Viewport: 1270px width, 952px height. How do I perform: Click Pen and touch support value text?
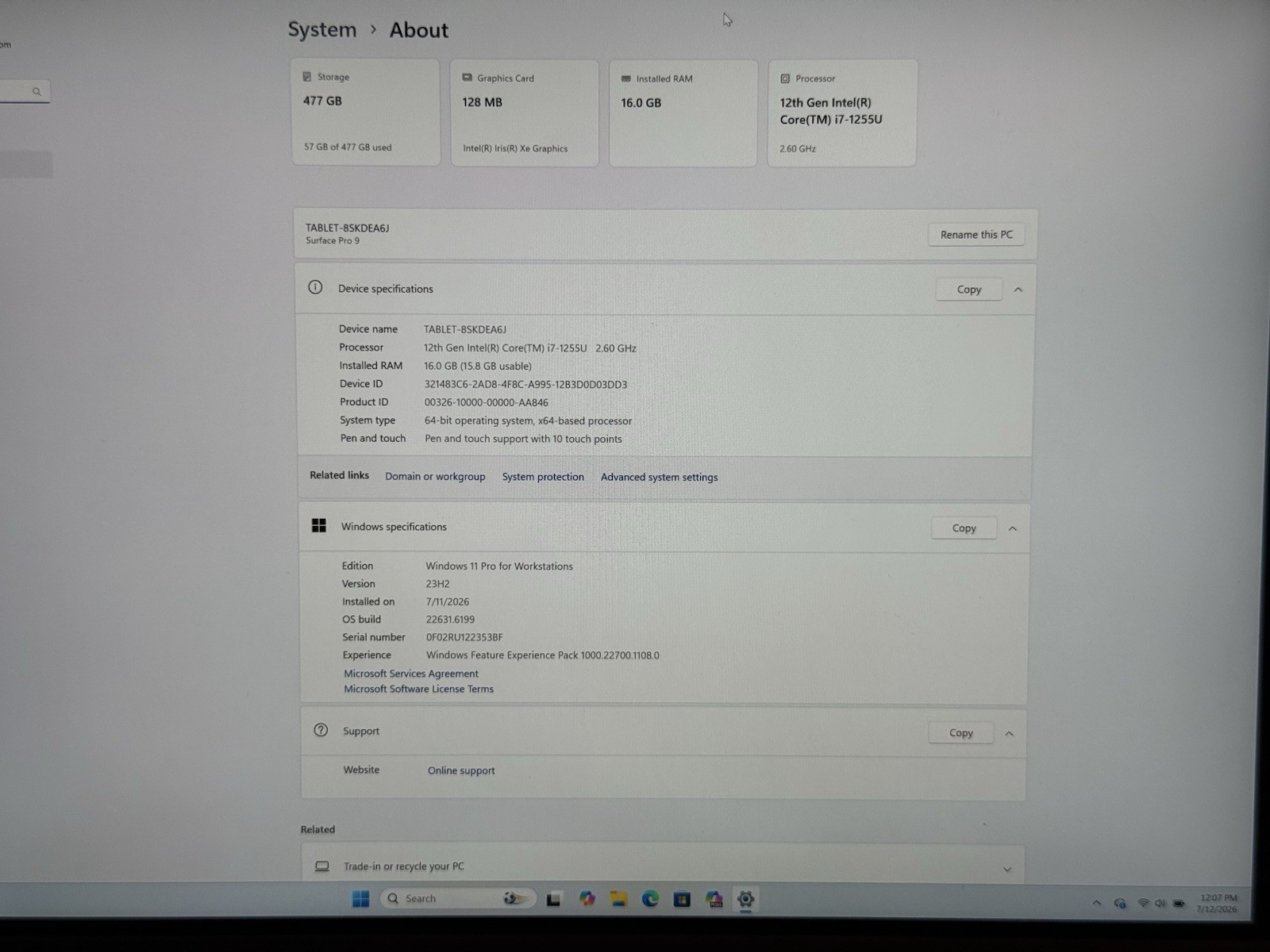pos(523,439)
